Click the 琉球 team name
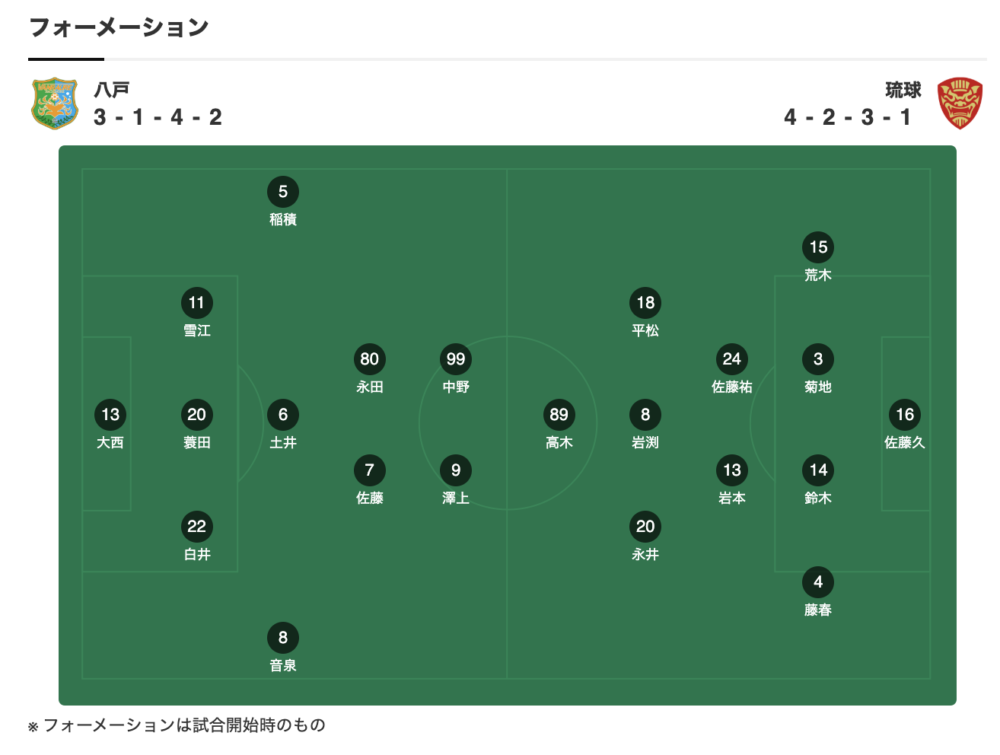 [x=903, y=90]
